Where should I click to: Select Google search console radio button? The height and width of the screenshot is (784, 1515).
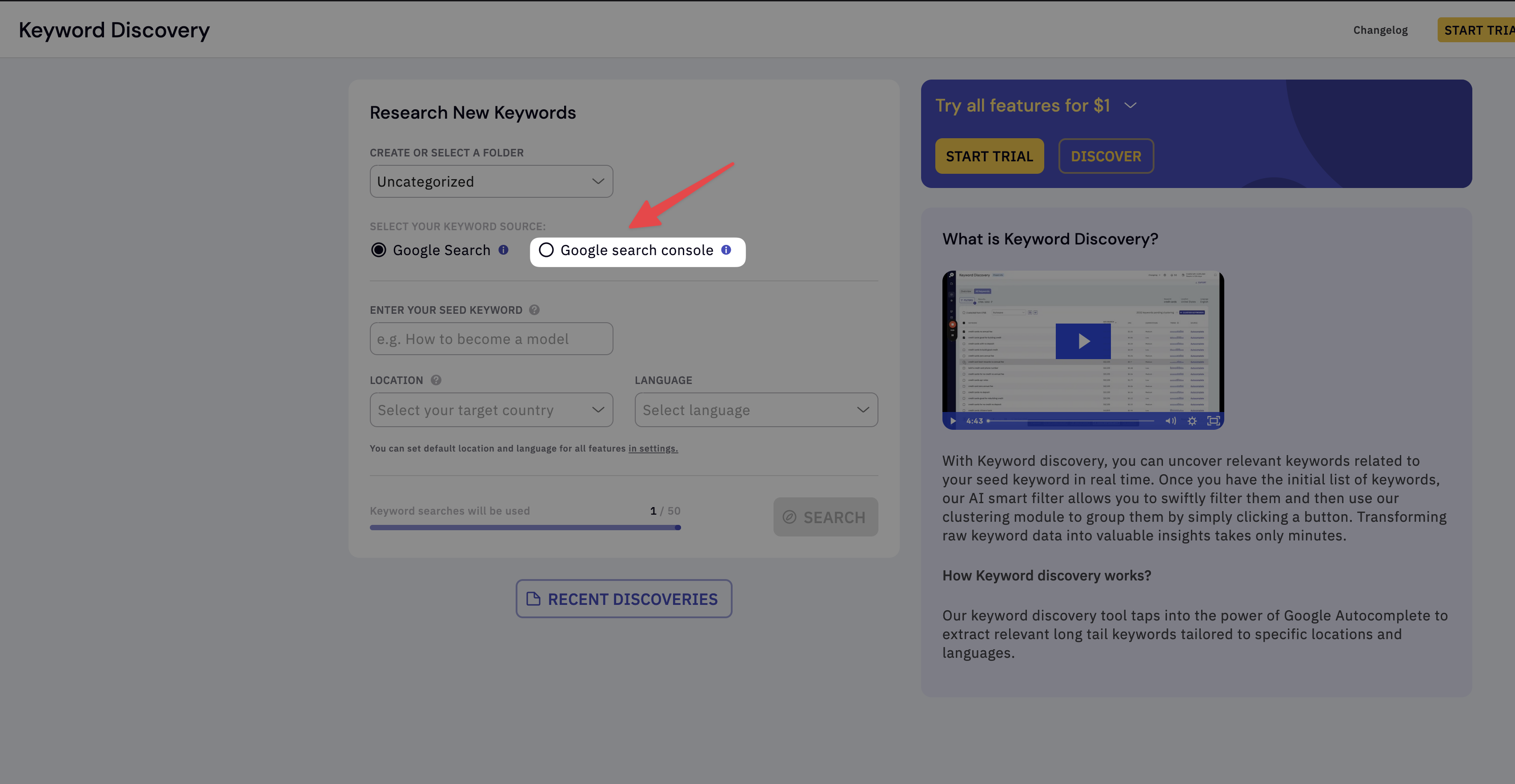click(x=546, y=250)
